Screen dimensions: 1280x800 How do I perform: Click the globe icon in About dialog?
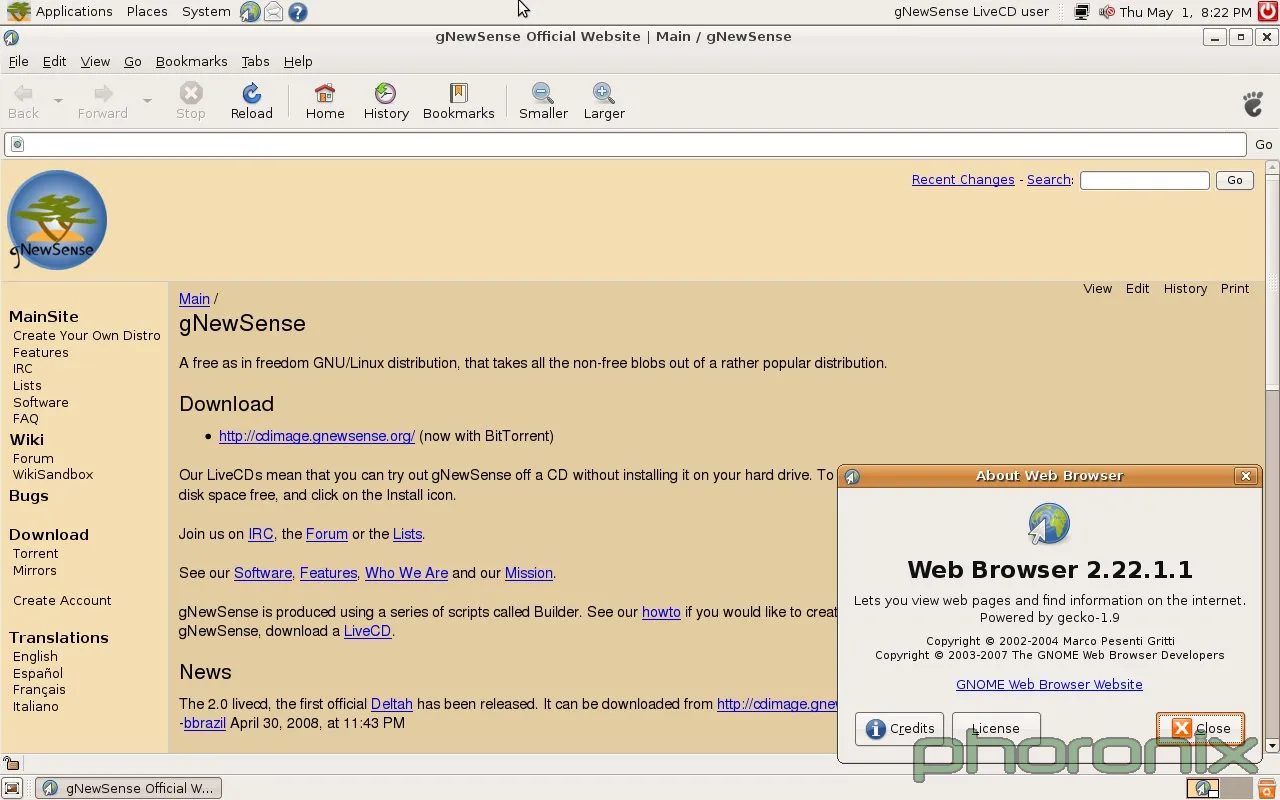click(1049, 524)
